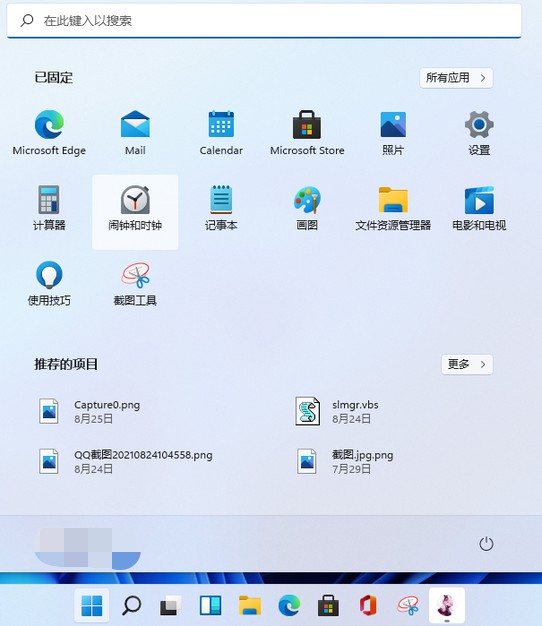The image size is (542, 626).
Task: Open user account profile area
Action: pos(87,548)
